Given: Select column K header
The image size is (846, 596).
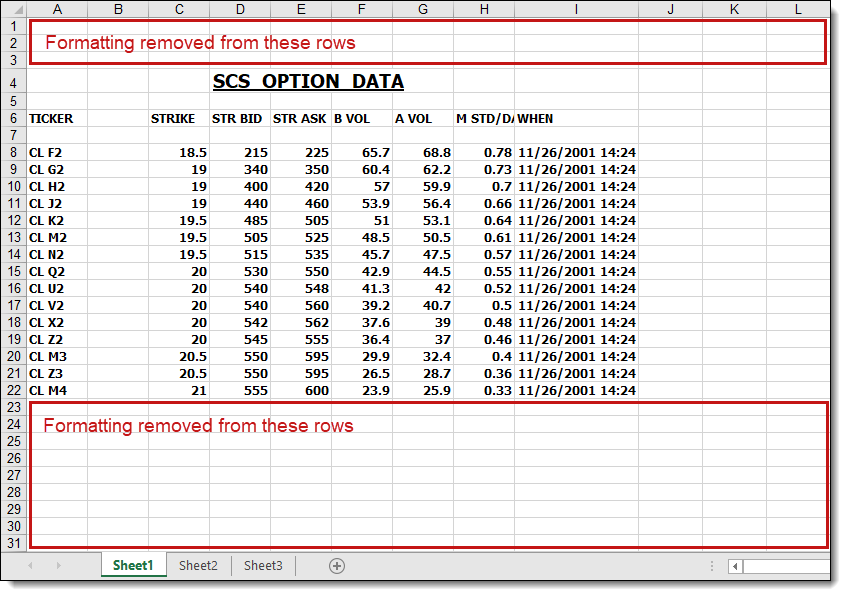Looking at the screenshot, I should click(x=734, y=9).
